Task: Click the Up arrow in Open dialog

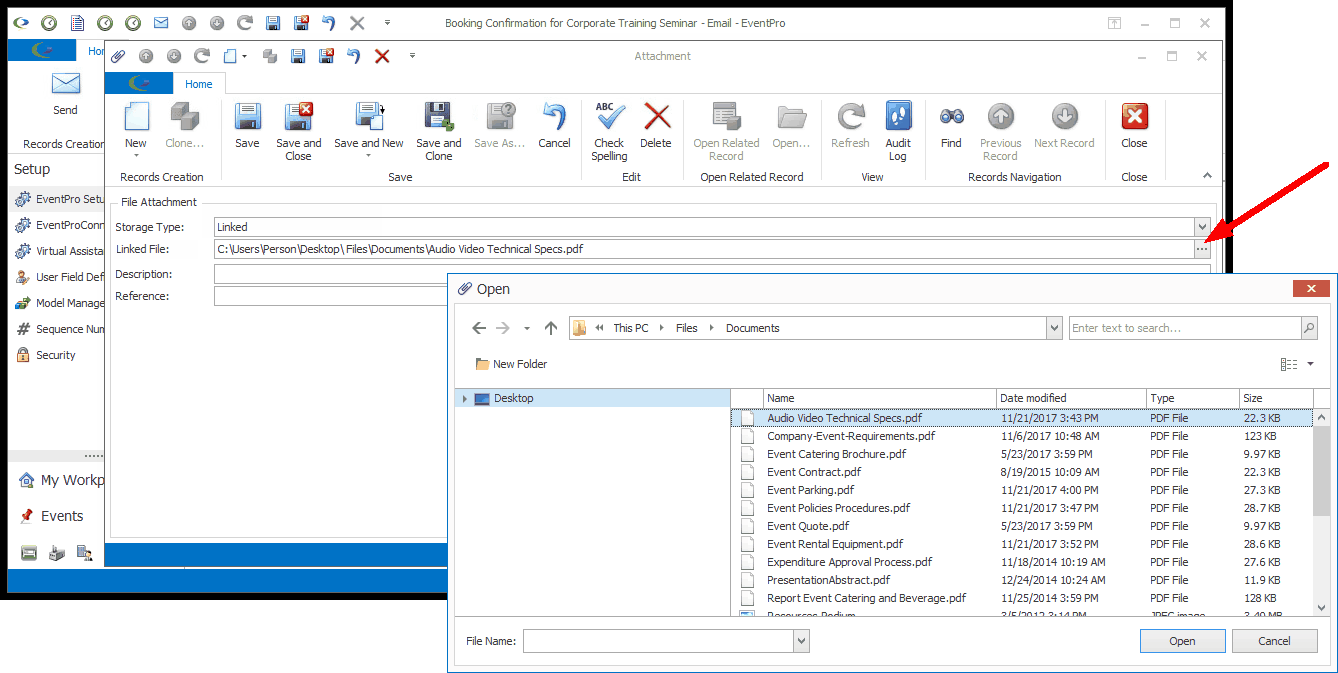Action: point(551,328)
